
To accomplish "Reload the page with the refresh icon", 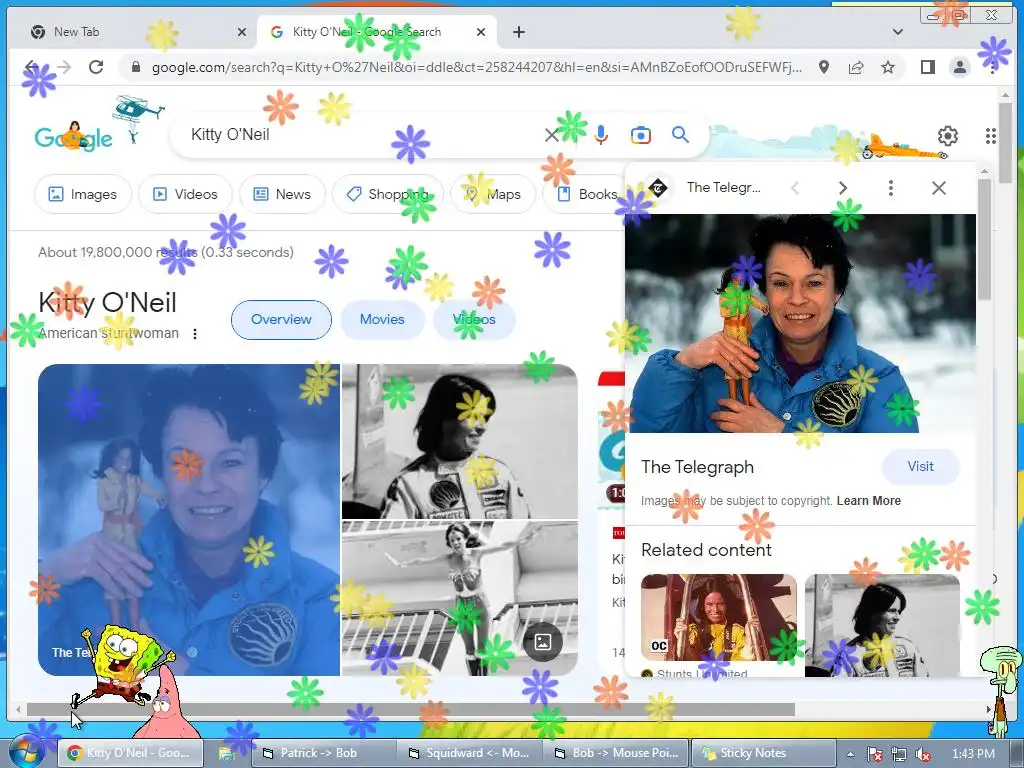I will pyautogui.click(x=96, y=67).
